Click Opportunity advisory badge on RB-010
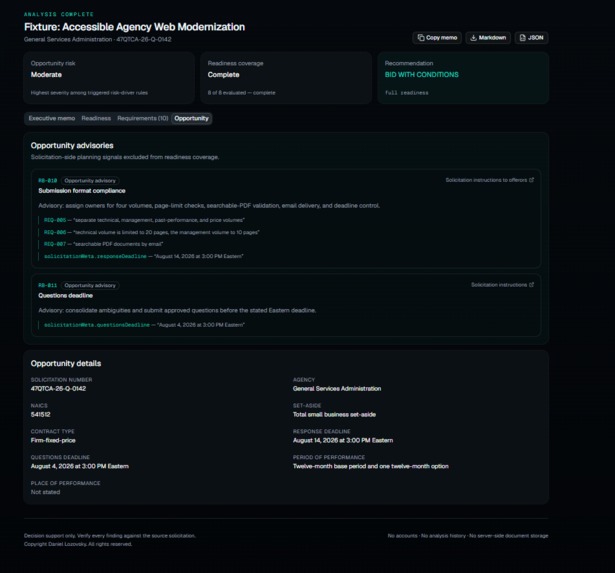 90,181
